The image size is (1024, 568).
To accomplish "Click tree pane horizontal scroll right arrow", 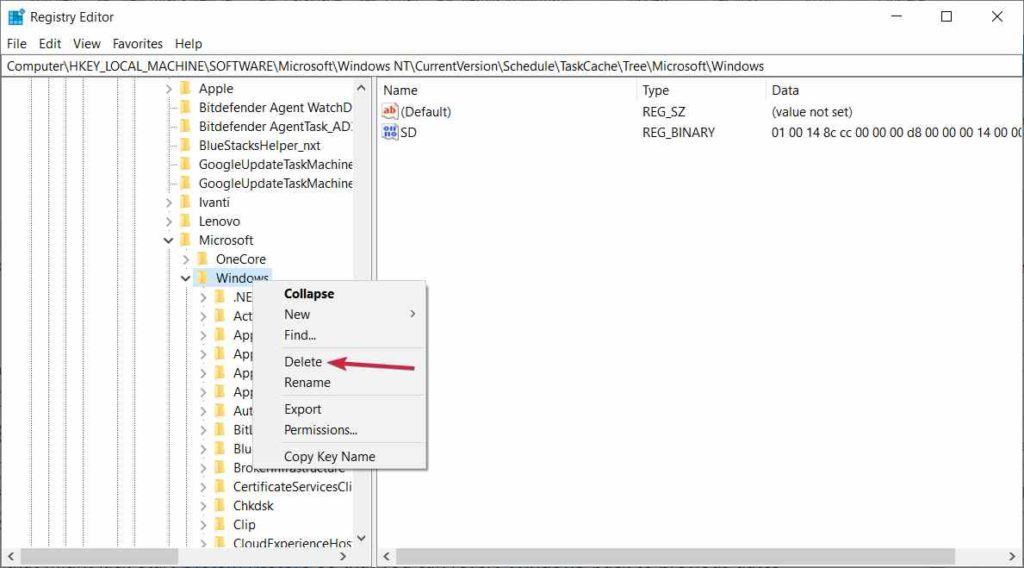I will pyautogui.click(x=344, y=556).
